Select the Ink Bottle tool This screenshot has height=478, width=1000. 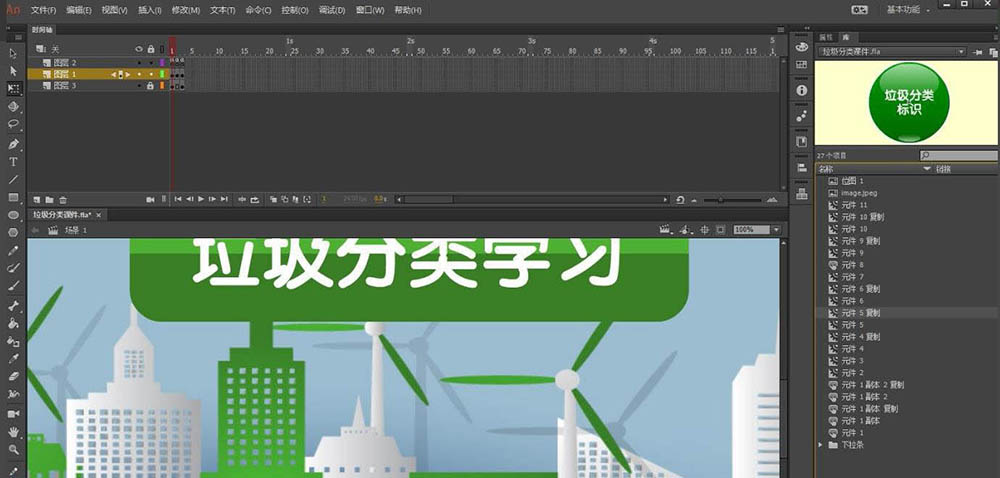[13, 342]
